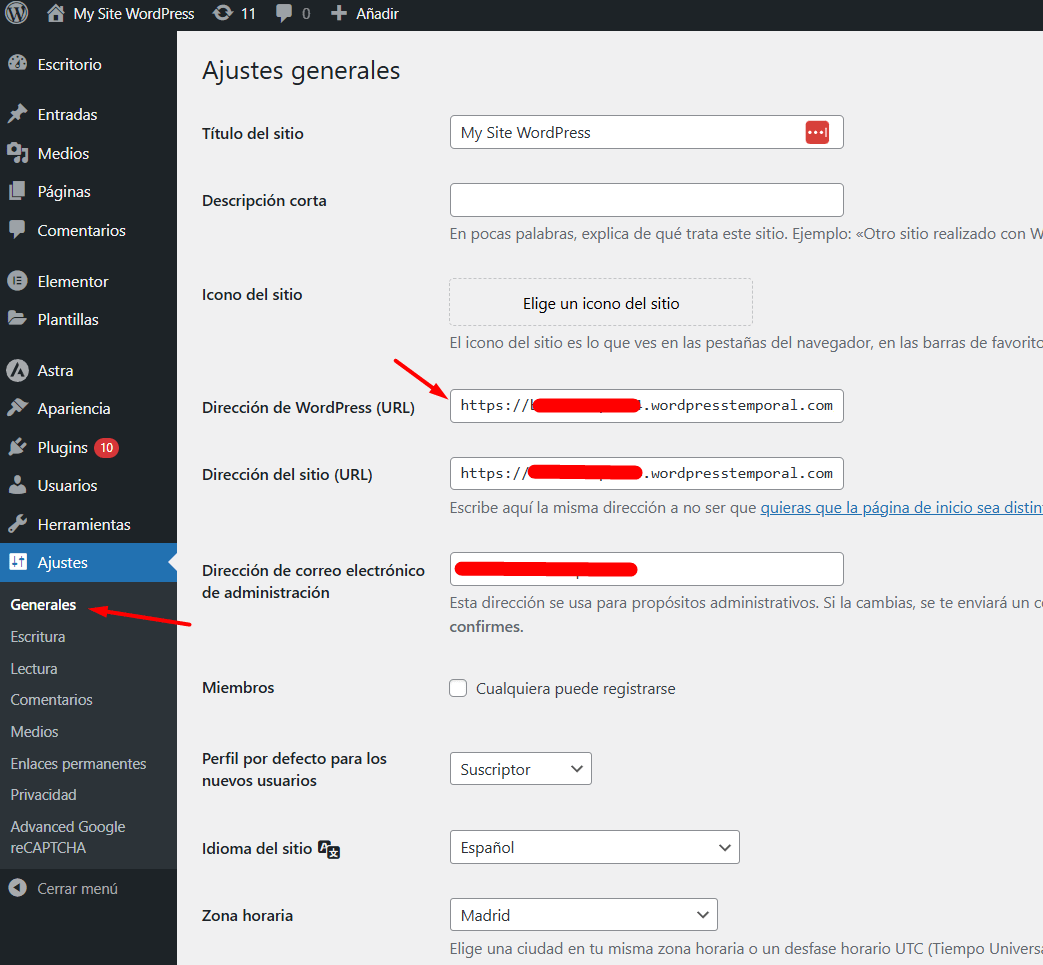The height and width of the screenshot is (965, 1043).
Task: Click the Plantillas folder icon
Action: coord(18,319)
